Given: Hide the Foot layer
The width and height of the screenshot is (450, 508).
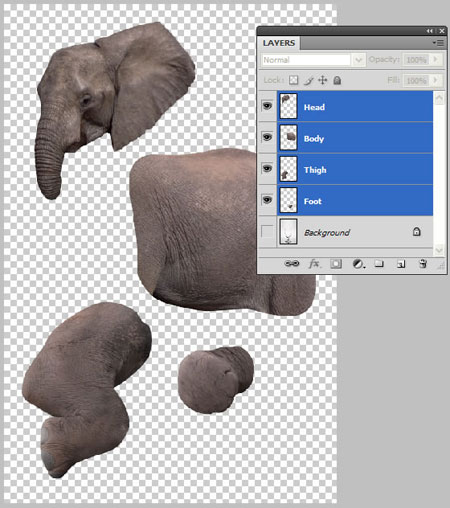Looking at the screenshot, I should click(267, 200).
